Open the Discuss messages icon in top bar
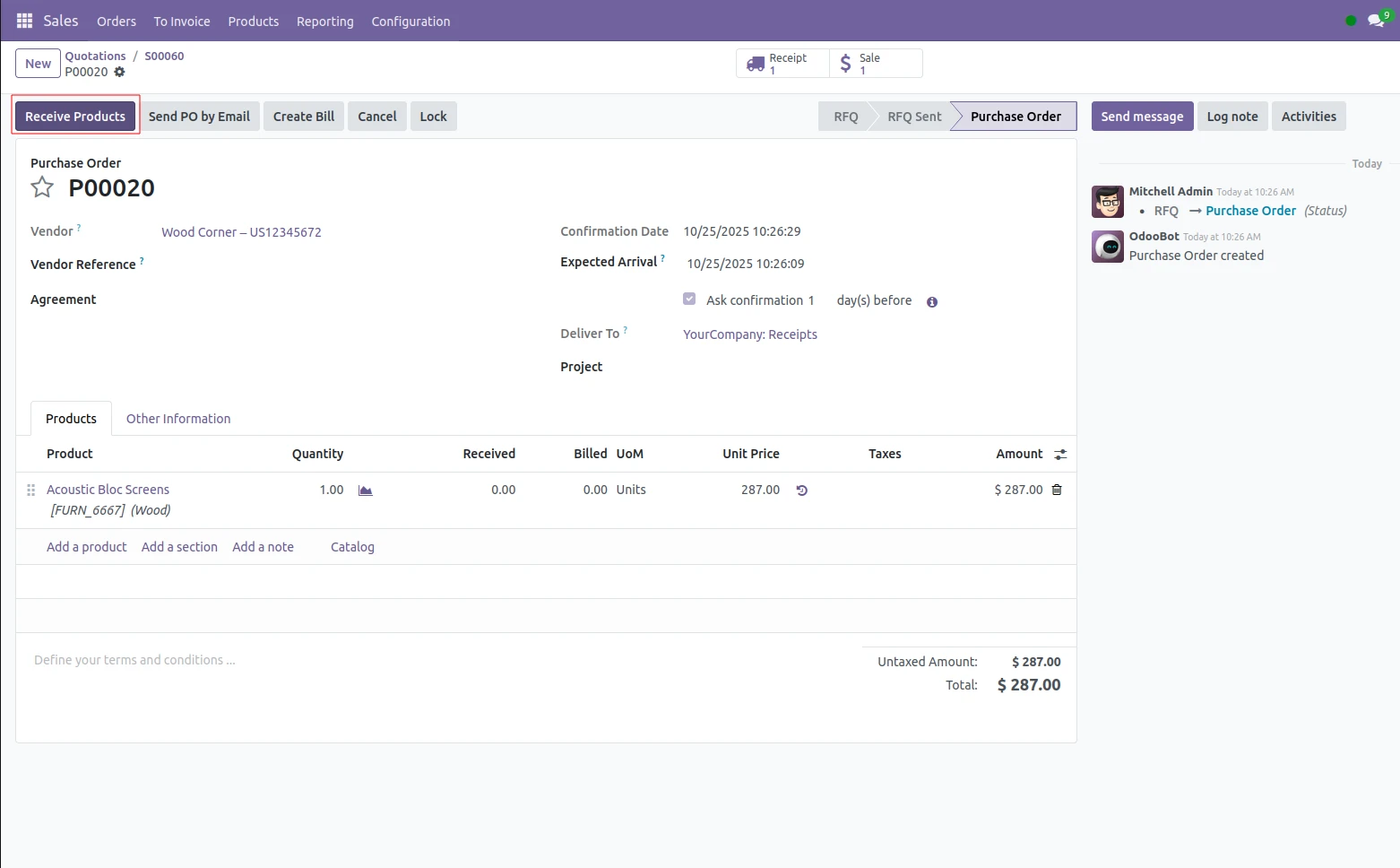 (1376, 19)
